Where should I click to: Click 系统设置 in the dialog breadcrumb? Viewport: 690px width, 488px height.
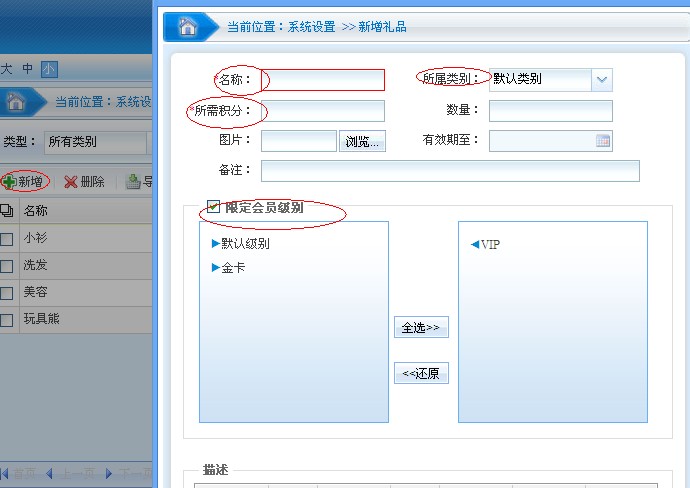click(x=312, y=27)
